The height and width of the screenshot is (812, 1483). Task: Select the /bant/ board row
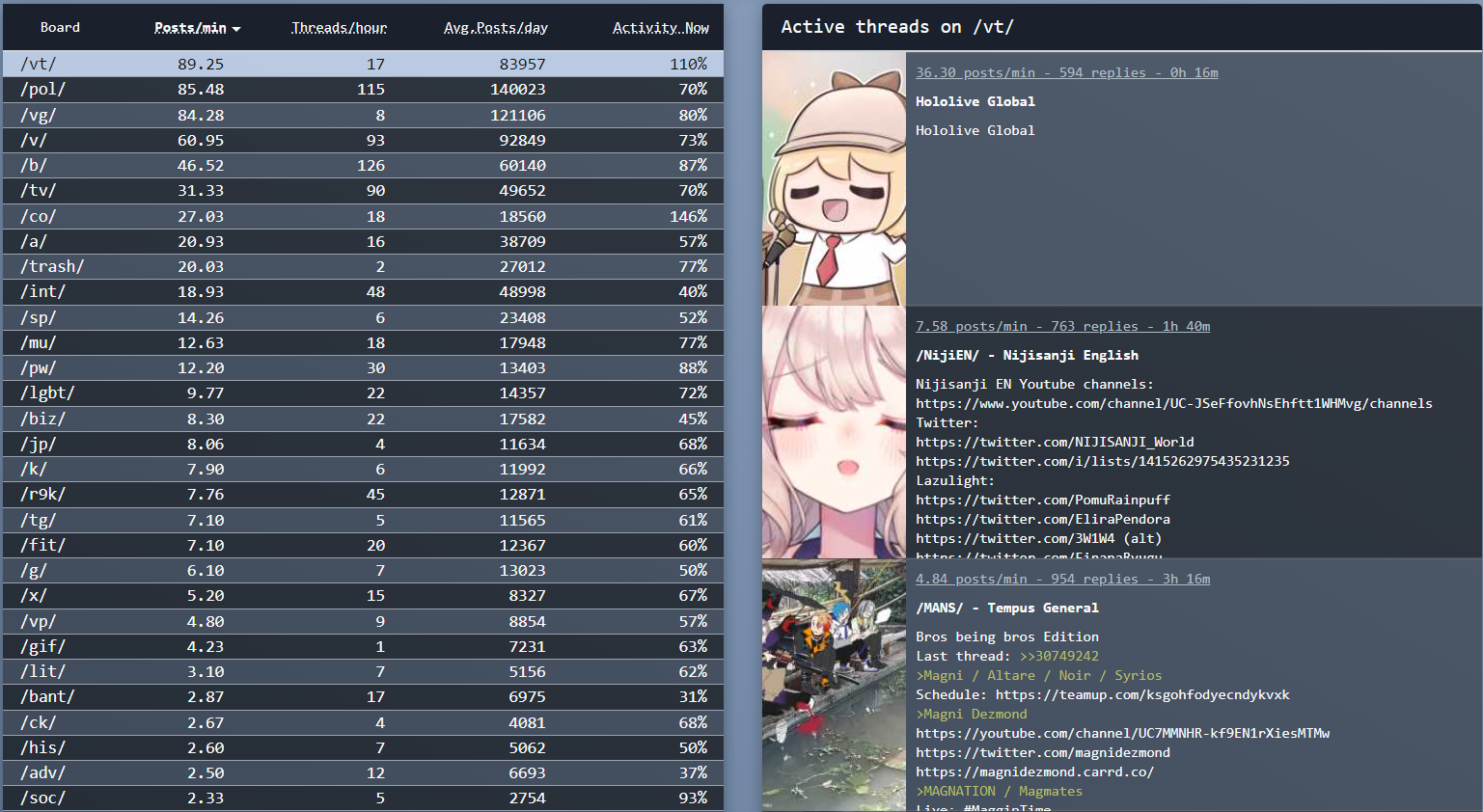[x=363, y=696]
